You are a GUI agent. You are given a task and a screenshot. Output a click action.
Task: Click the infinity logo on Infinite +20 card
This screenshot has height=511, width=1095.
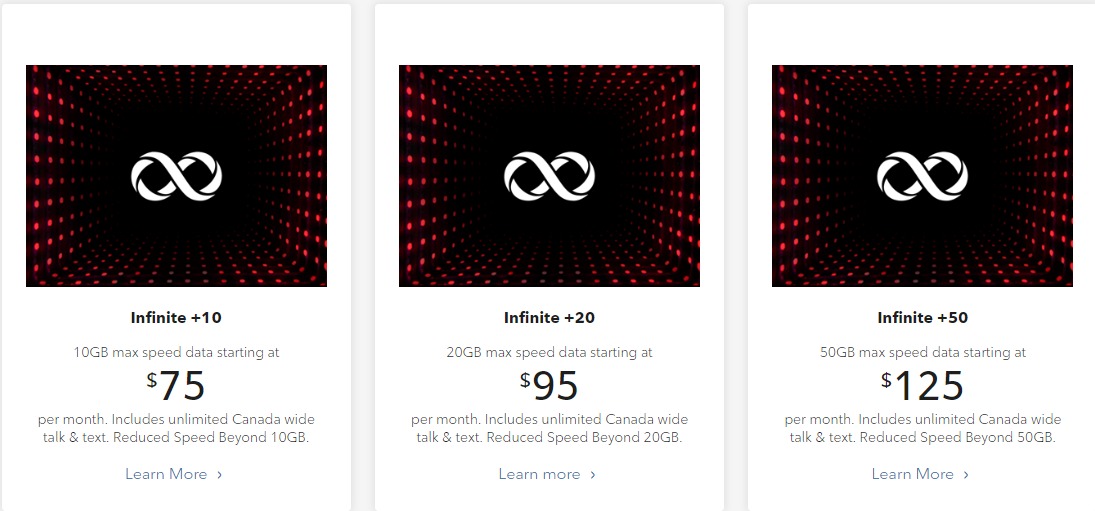coord(550,177)
